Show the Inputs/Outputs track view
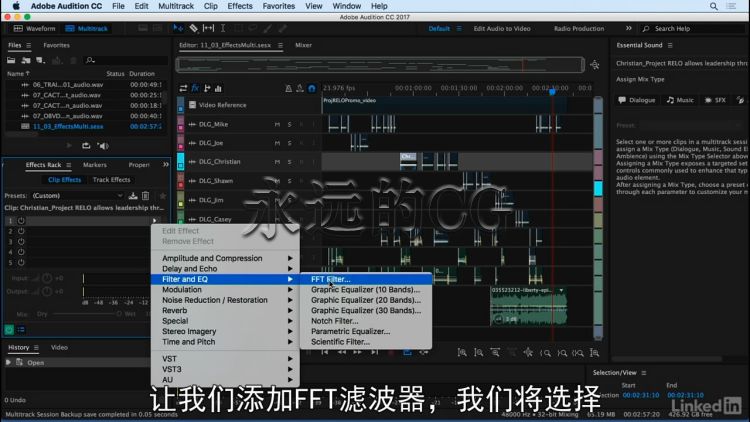 coord(183,88)
